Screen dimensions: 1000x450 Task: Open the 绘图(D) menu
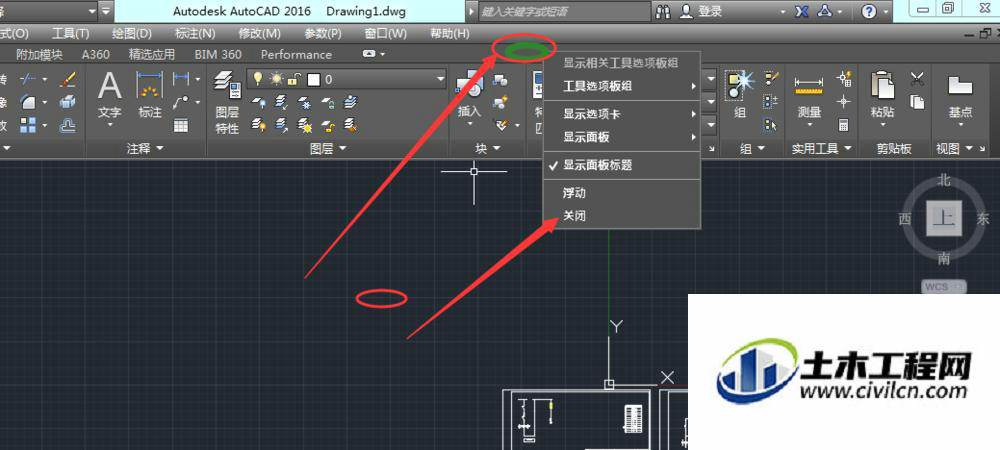click(x=131, y=33)
